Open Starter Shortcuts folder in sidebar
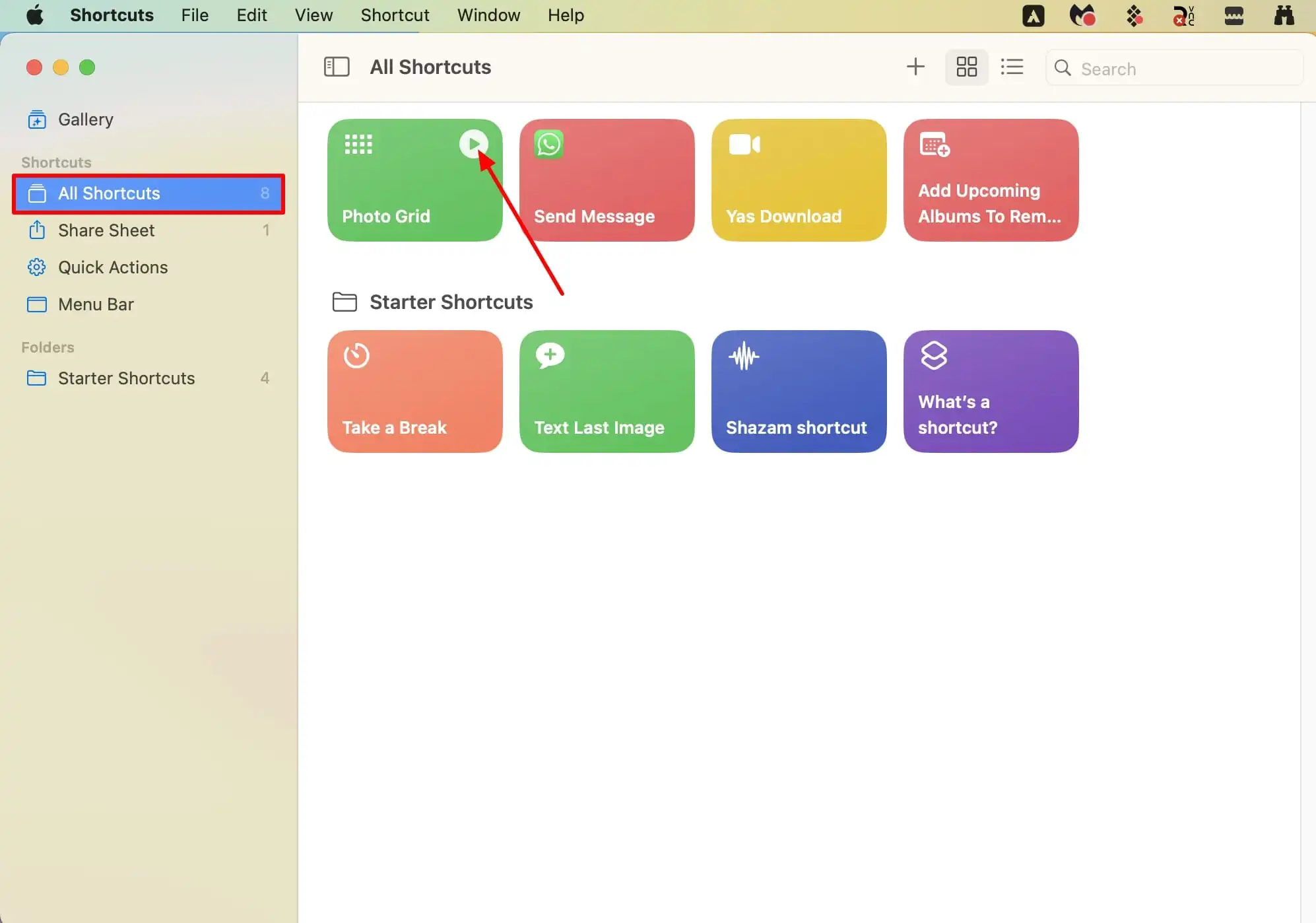 point(149,378)
